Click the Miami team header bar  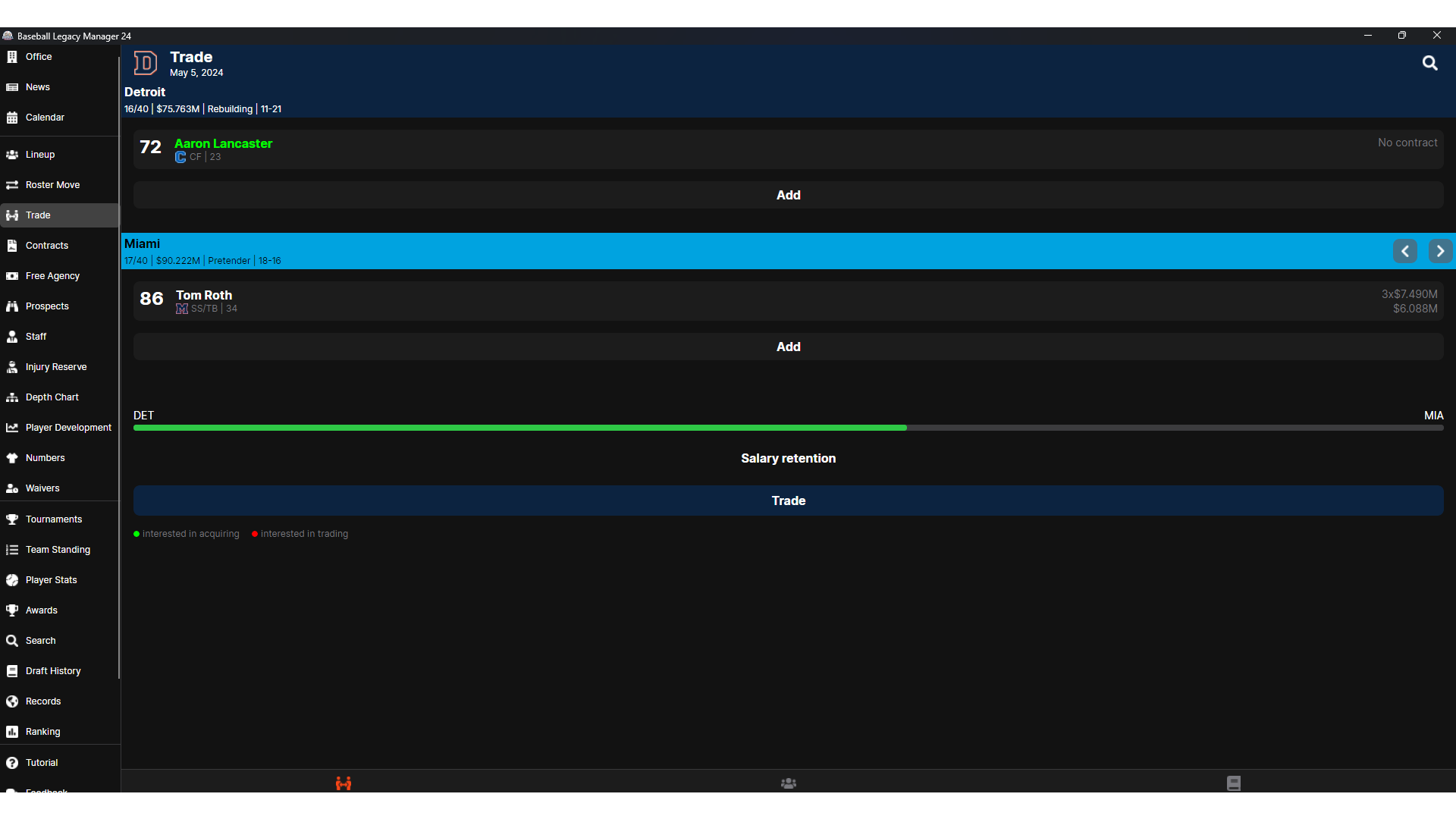(789, 251)
